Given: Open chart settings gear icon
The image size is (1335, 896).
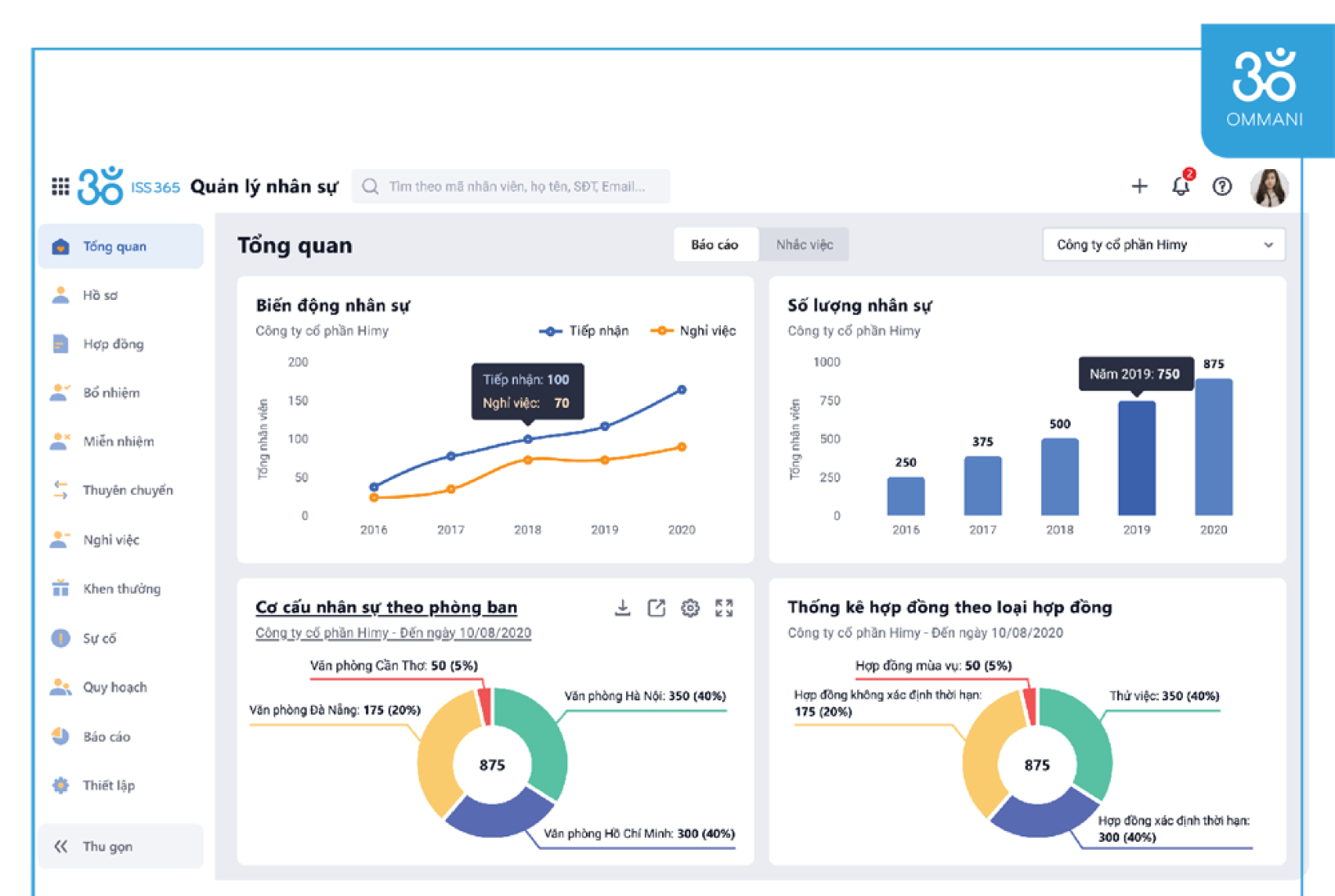Looking at the screenshot, I should pyautogui.click(x=689, y=608).
